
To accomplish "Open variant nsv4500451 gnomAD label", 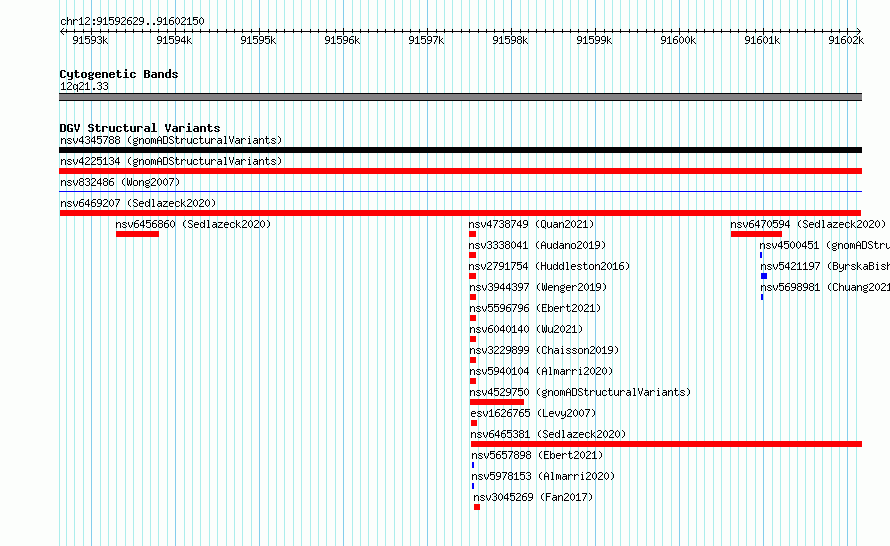I will pyautogui.click(x=824, y=245).
